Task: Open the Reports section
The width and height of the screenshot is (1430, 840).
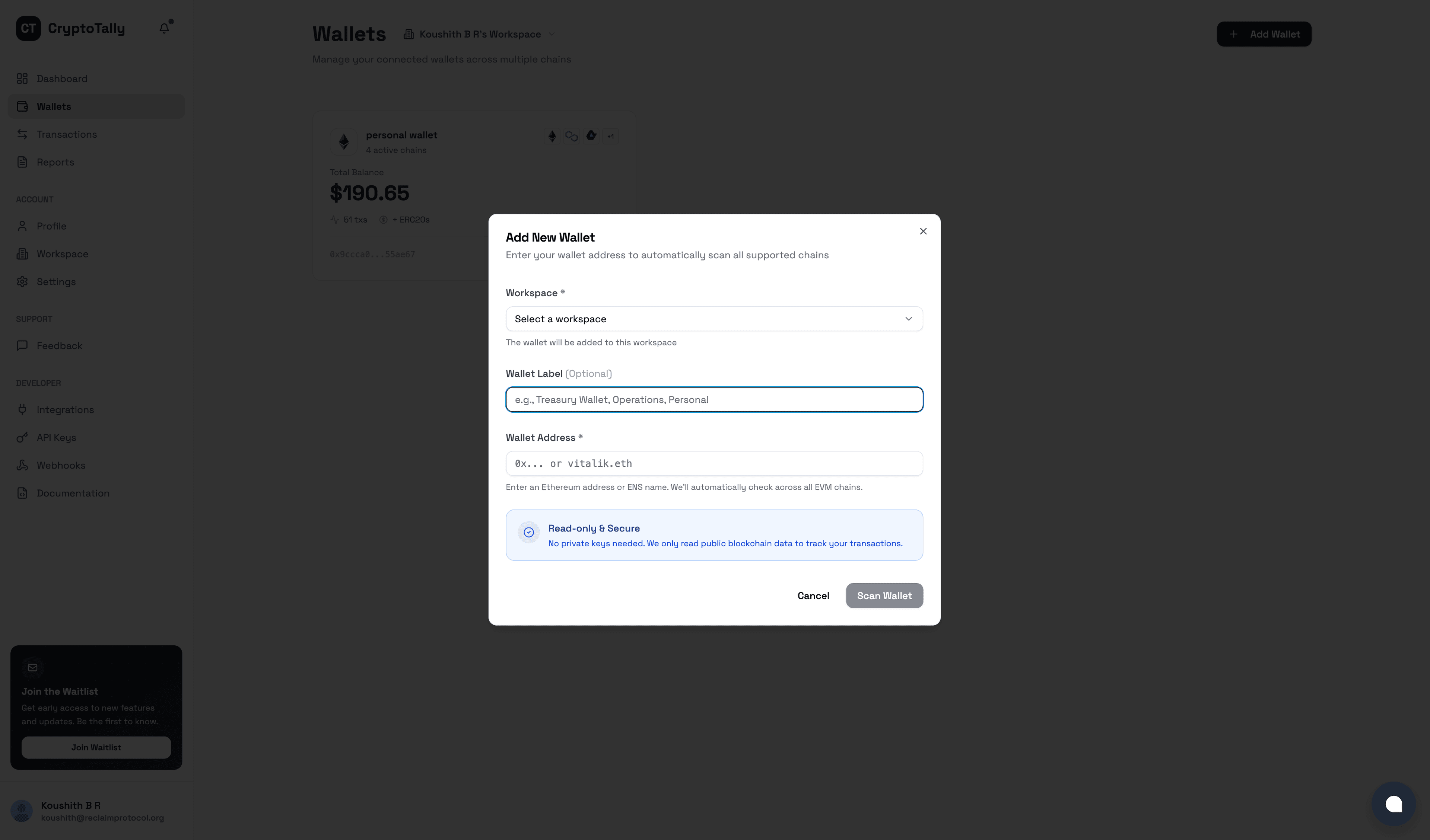Action: click(x=54, y=162)
